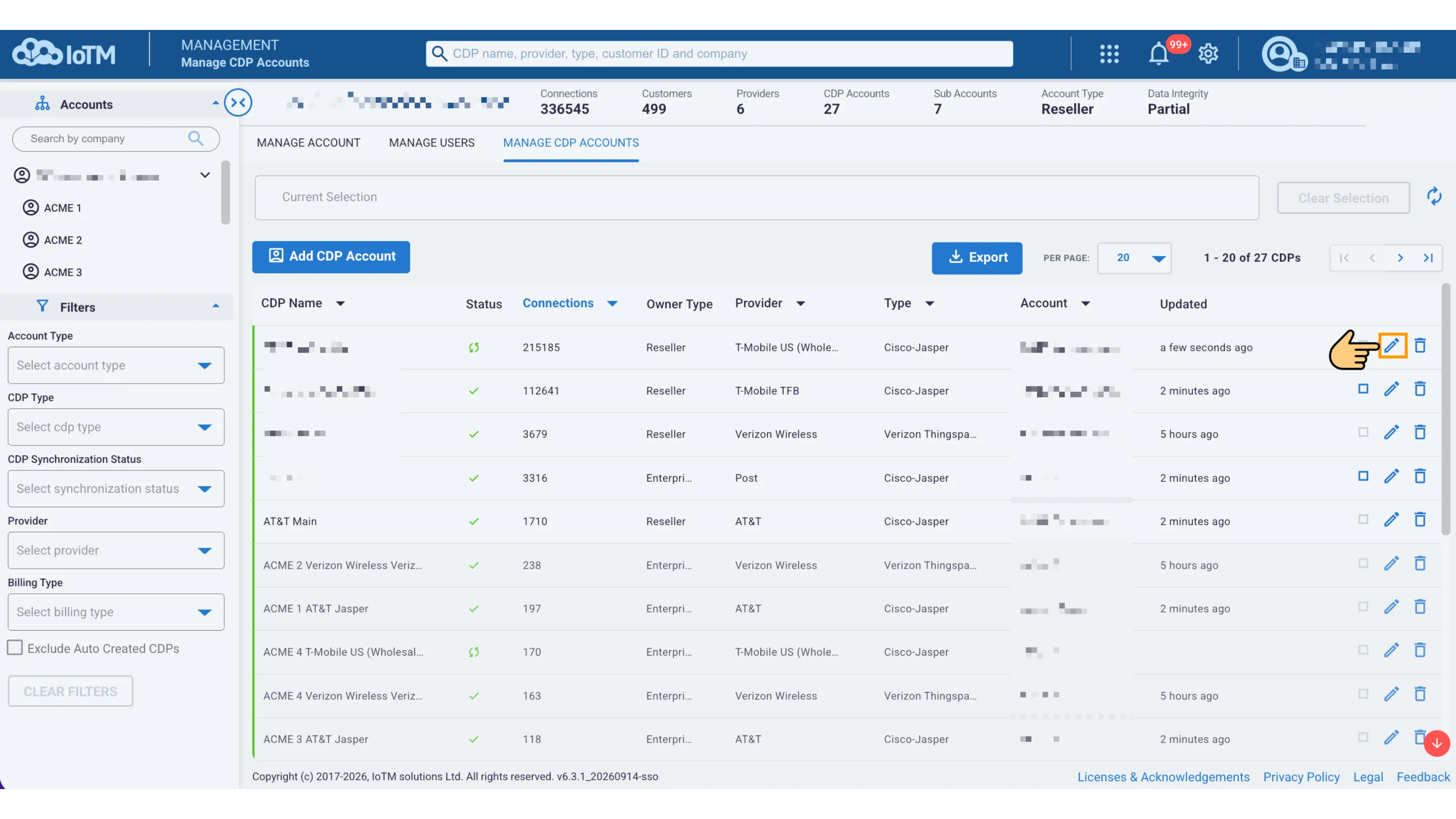Open notifications bell

[1159, 54]
